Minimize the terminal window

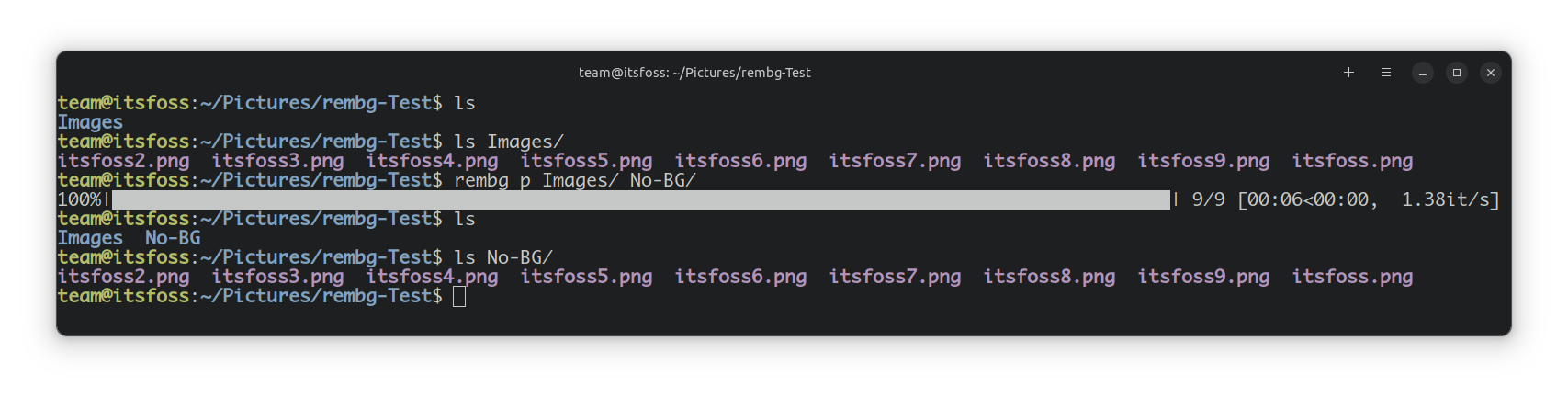coord(1423,73)
